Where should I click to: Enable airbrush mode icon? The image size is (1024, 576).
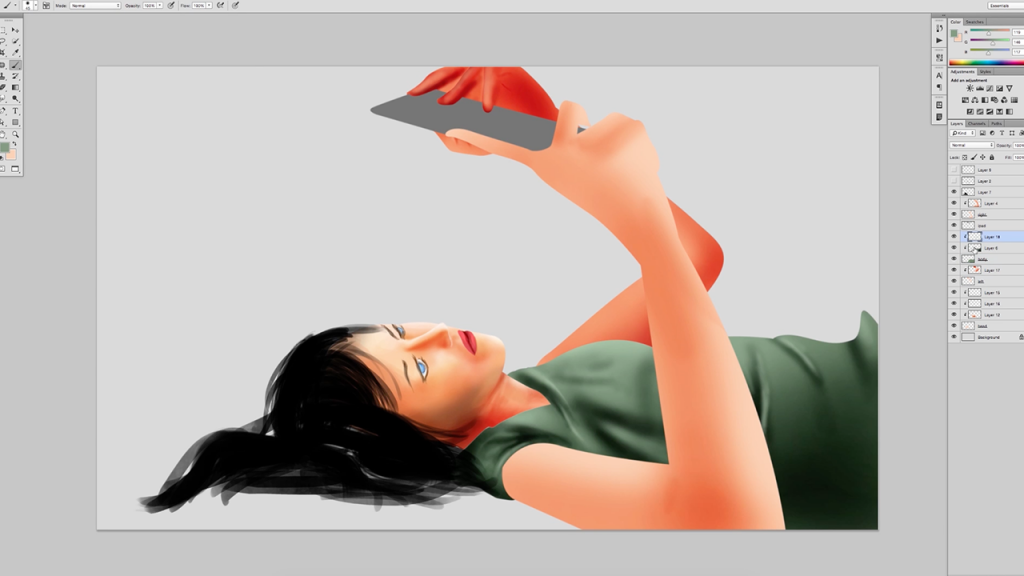coord(220,5)
